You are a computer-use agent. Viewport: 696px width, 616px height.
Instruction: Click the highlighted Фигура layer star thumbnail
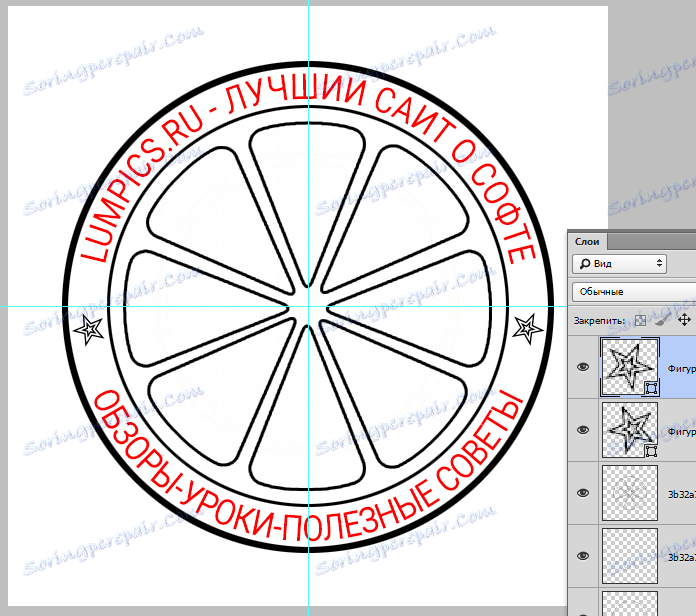point(629,367)
